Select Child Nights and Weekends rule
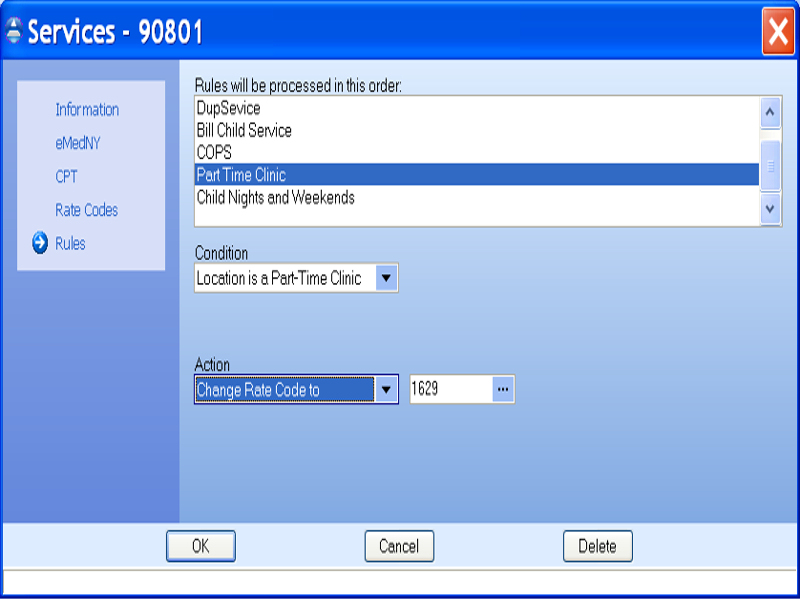The width and height of the screenshot is (800, 600). (477, 197)
